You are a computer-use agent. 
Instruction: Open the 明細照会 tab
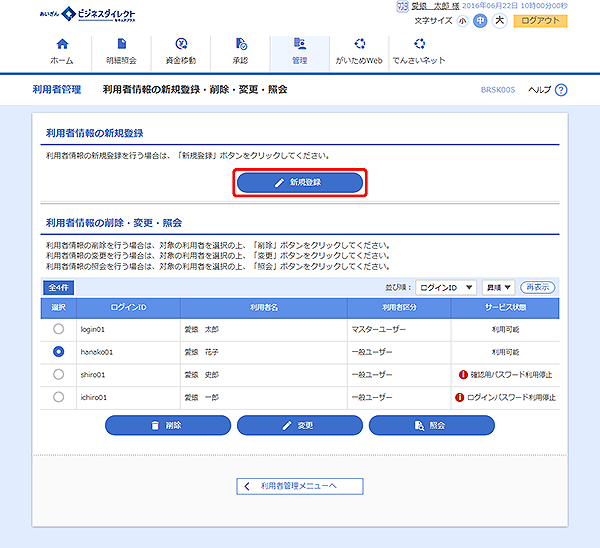coord(121,54)
